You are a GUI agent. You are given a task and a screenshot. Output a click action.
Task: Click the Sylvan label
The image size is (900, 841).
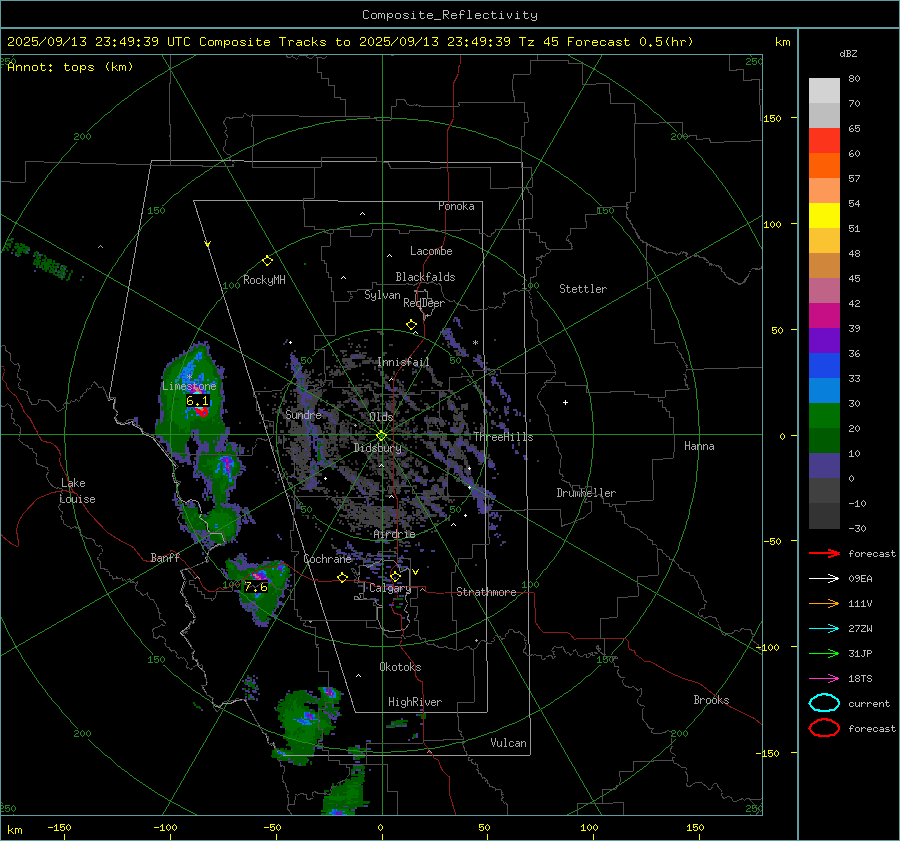(382, 295)
